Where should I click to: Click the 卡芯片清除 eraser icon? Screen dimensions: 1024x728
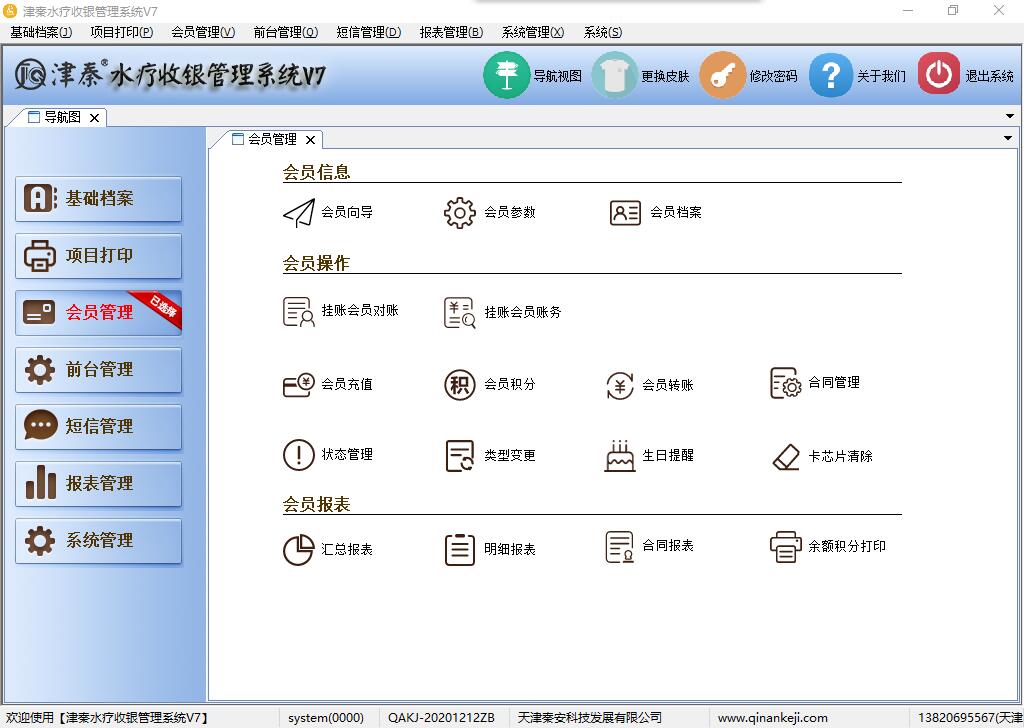click(x=786, y=457)
